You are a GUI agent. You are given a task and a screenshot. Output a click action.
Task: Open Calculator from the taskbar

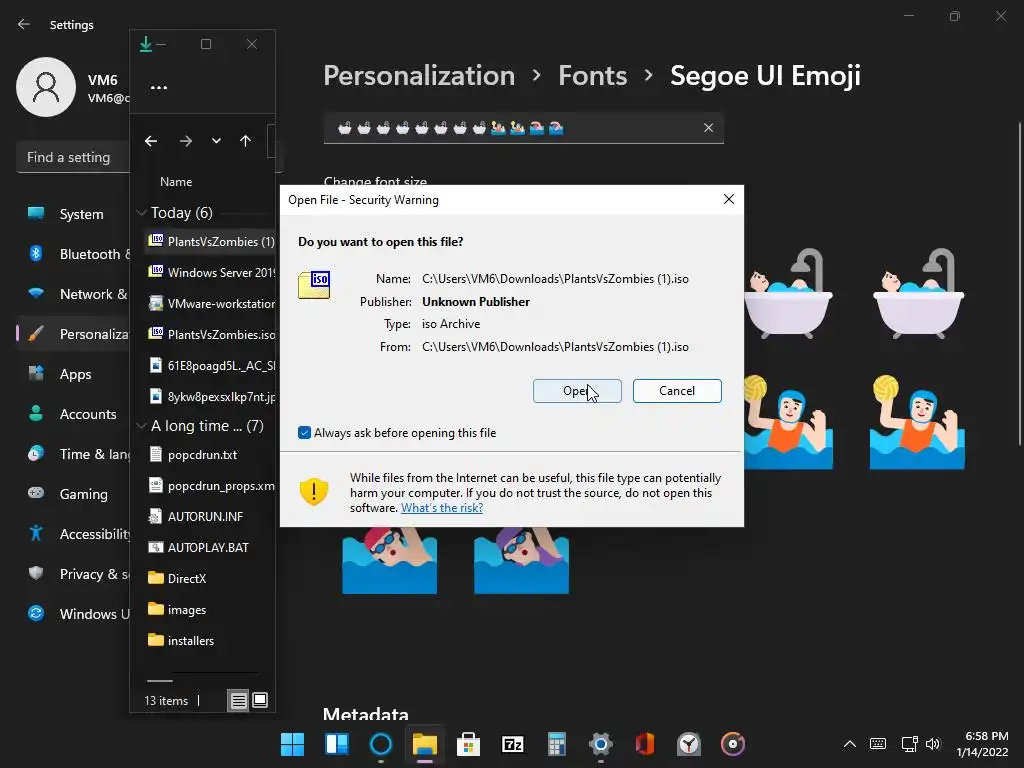[556, 744]
